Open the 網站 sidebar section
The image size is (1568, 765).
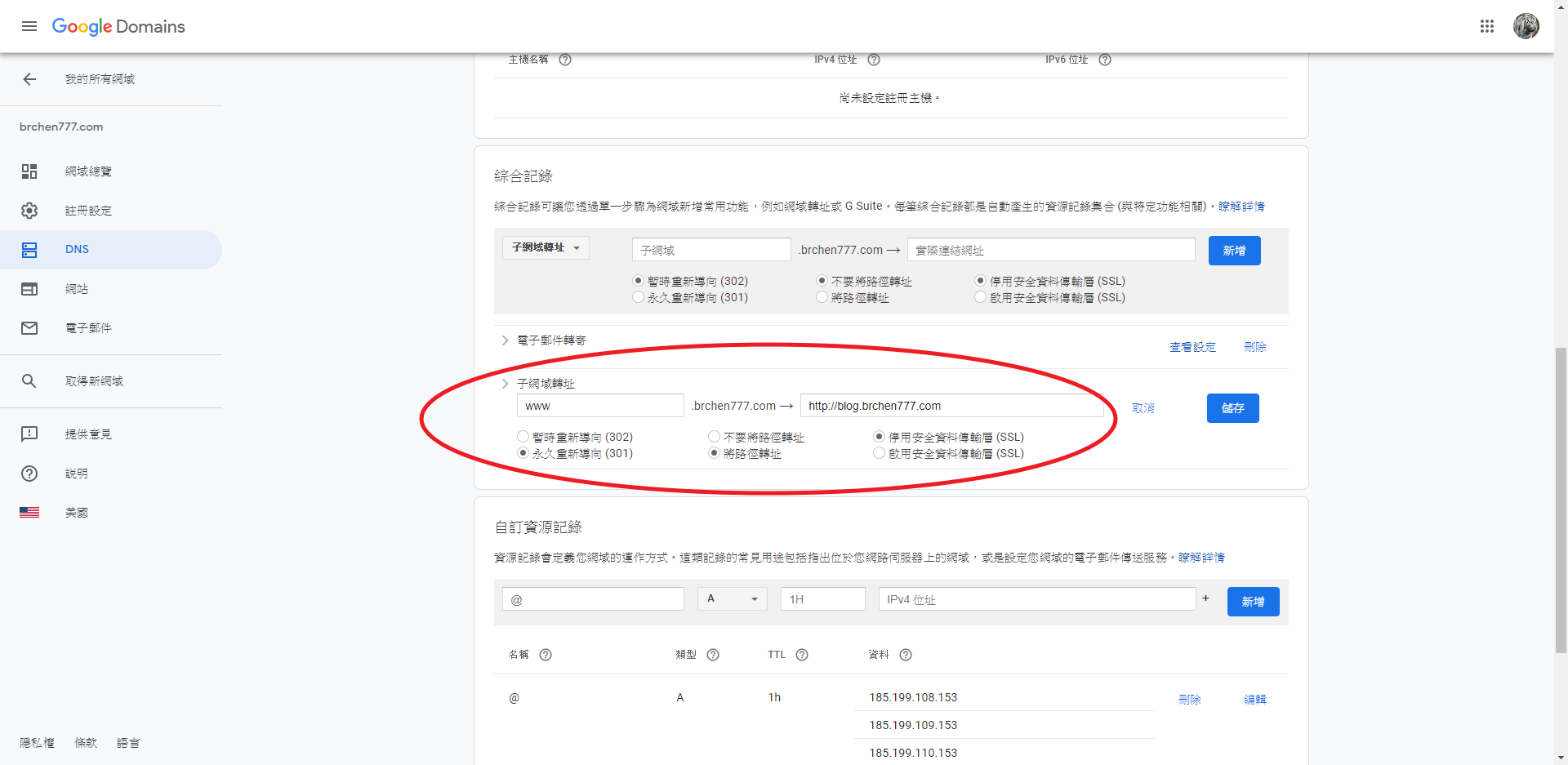pyautogui.click(x=77, y=289)
